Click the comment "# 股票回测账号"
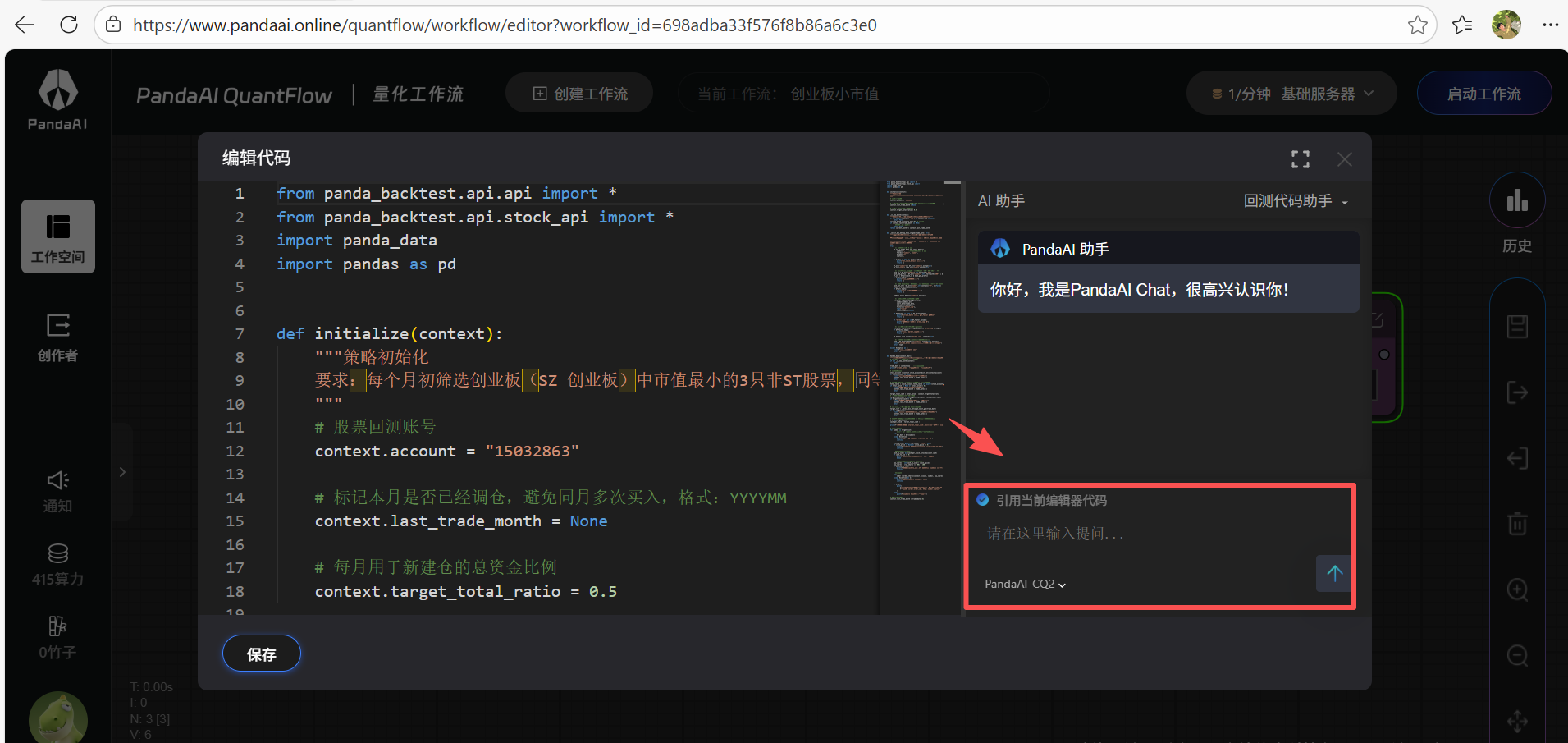1568x743 pixels. [x=376, y=428]
